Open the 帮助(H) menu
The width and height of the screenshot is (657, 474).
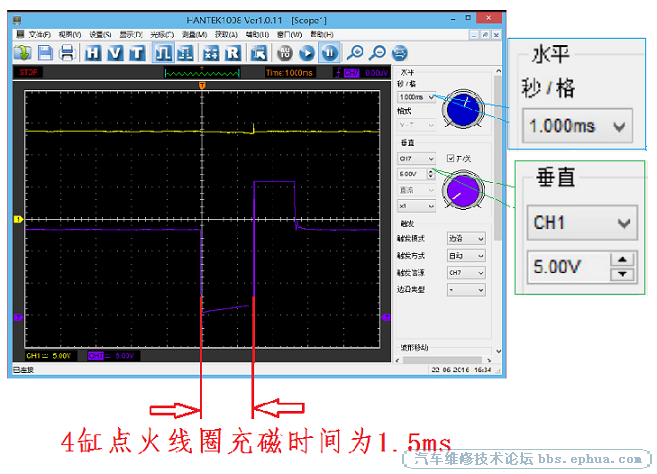pyautogui.click(x=322, y=34)
